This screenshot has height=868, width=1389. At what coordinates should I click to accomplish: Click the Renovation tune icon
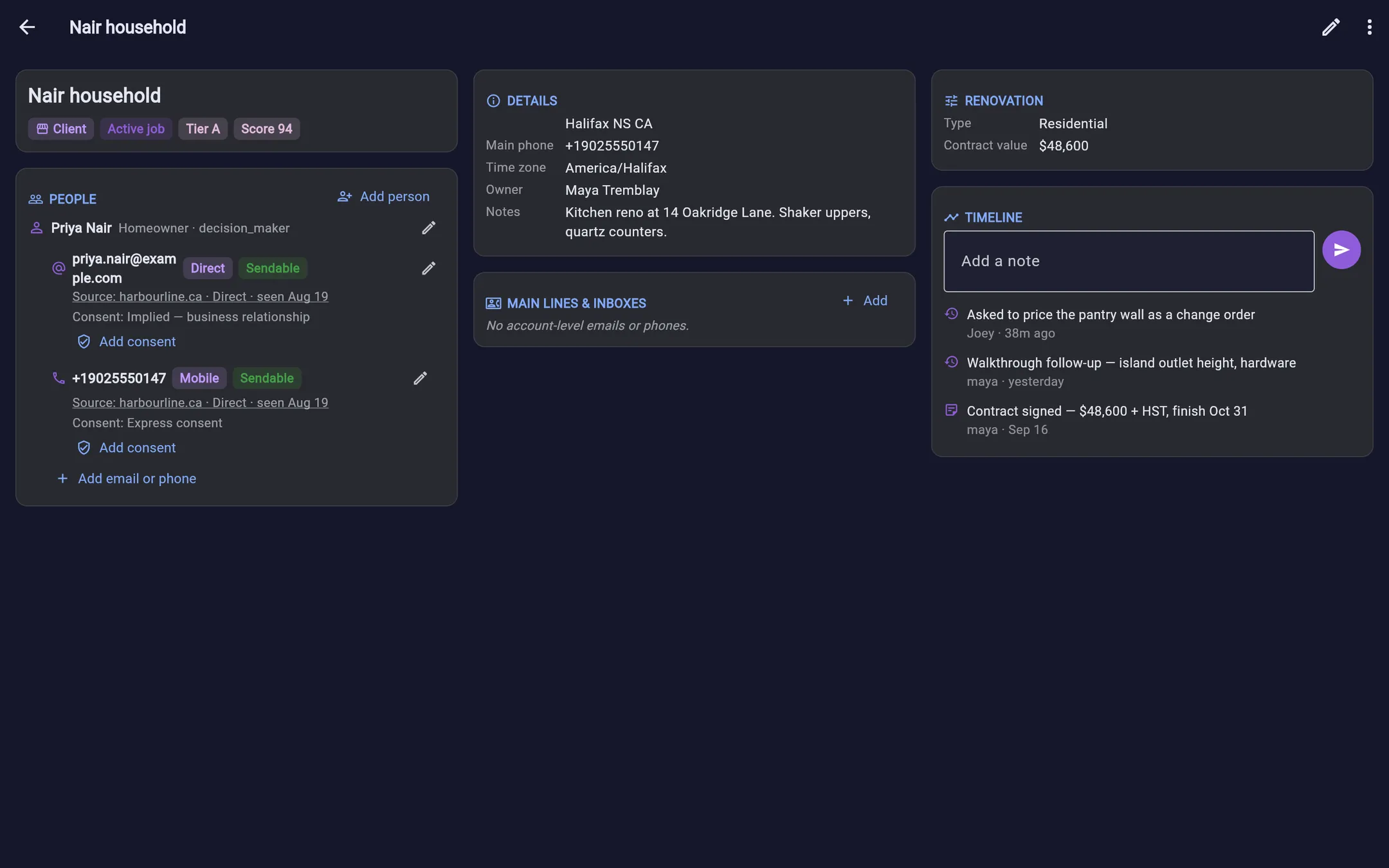[951, 101]
